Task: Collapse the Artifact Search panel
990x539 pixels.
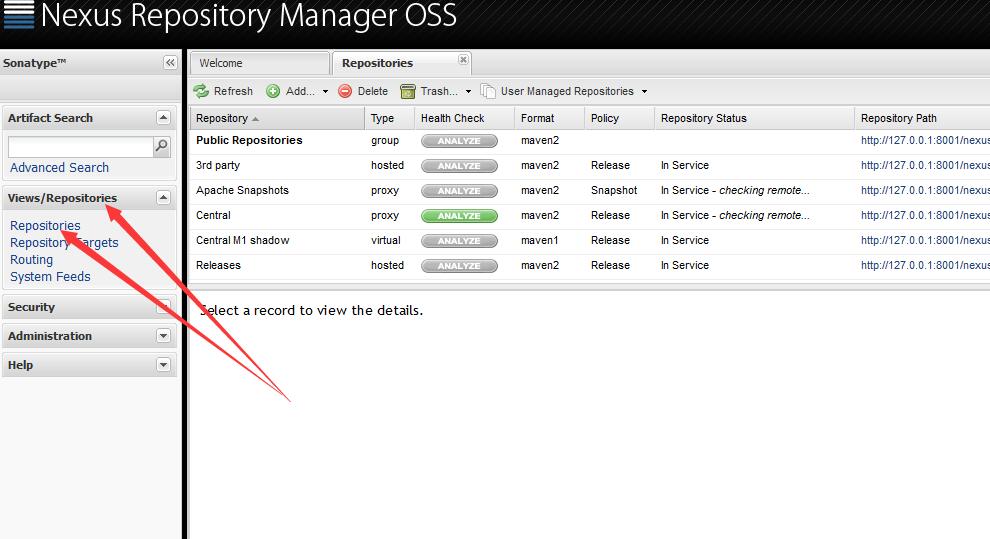Action: 163,117
